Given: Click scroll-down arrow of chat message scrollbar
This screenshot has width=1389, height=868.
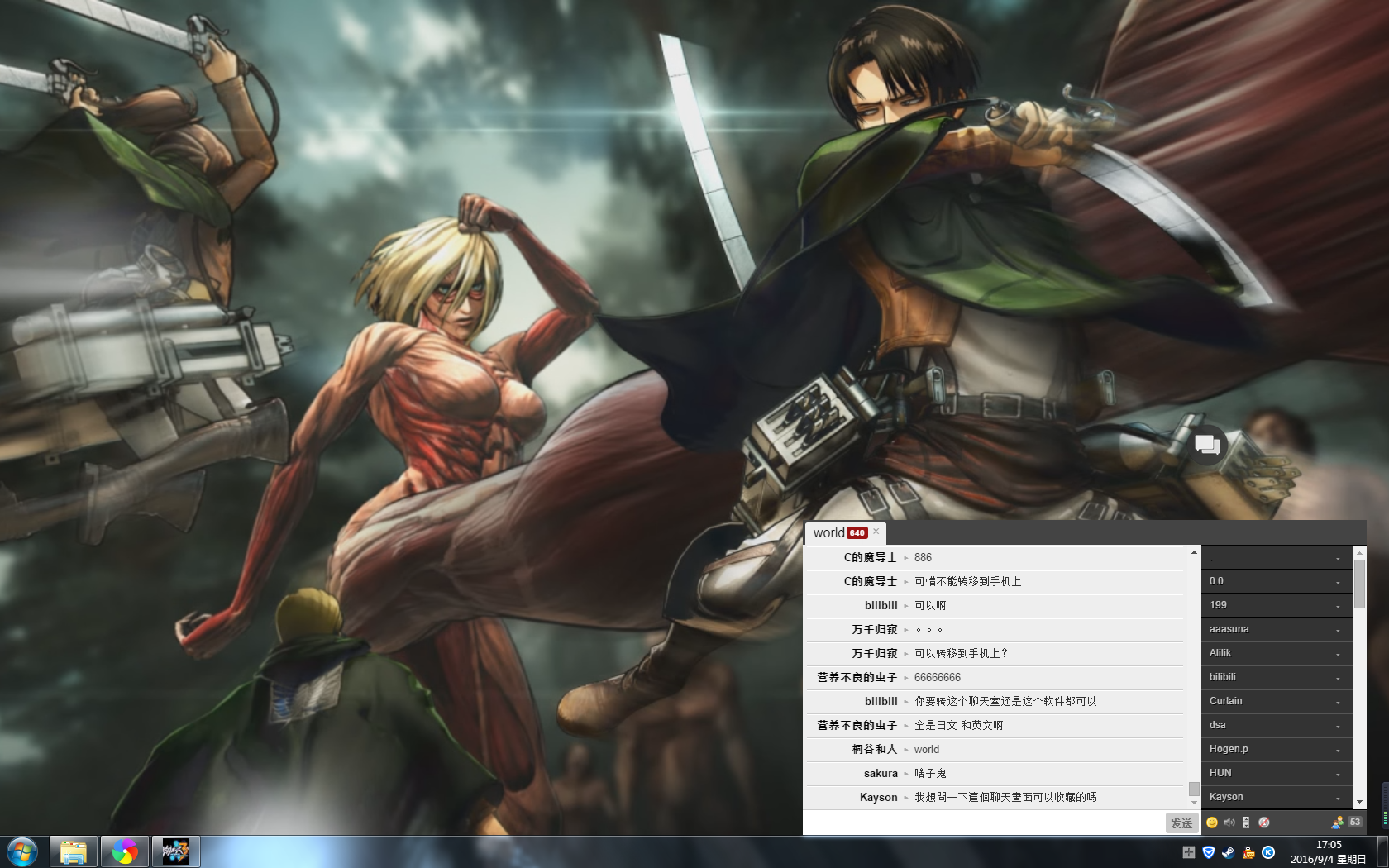Looking at the screenshot, I should [x=1194, y=803].
